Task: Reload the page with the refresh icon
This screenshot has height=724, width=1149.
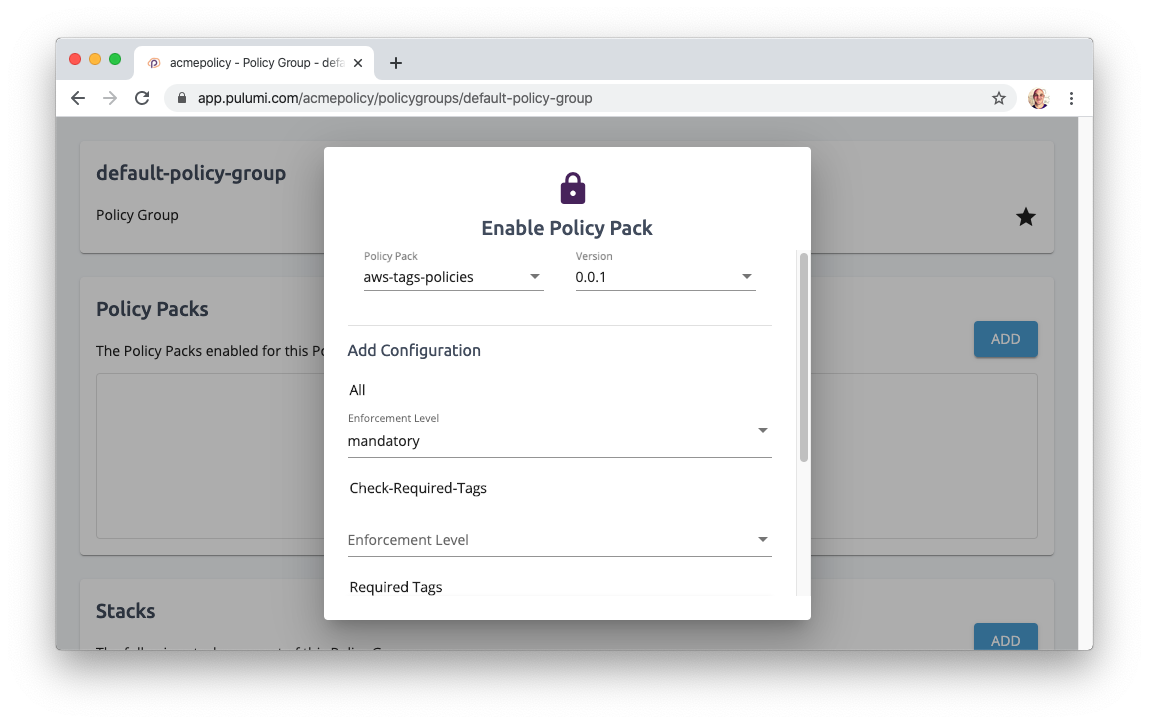Action: pyautogui.click(x=142, y=98)
